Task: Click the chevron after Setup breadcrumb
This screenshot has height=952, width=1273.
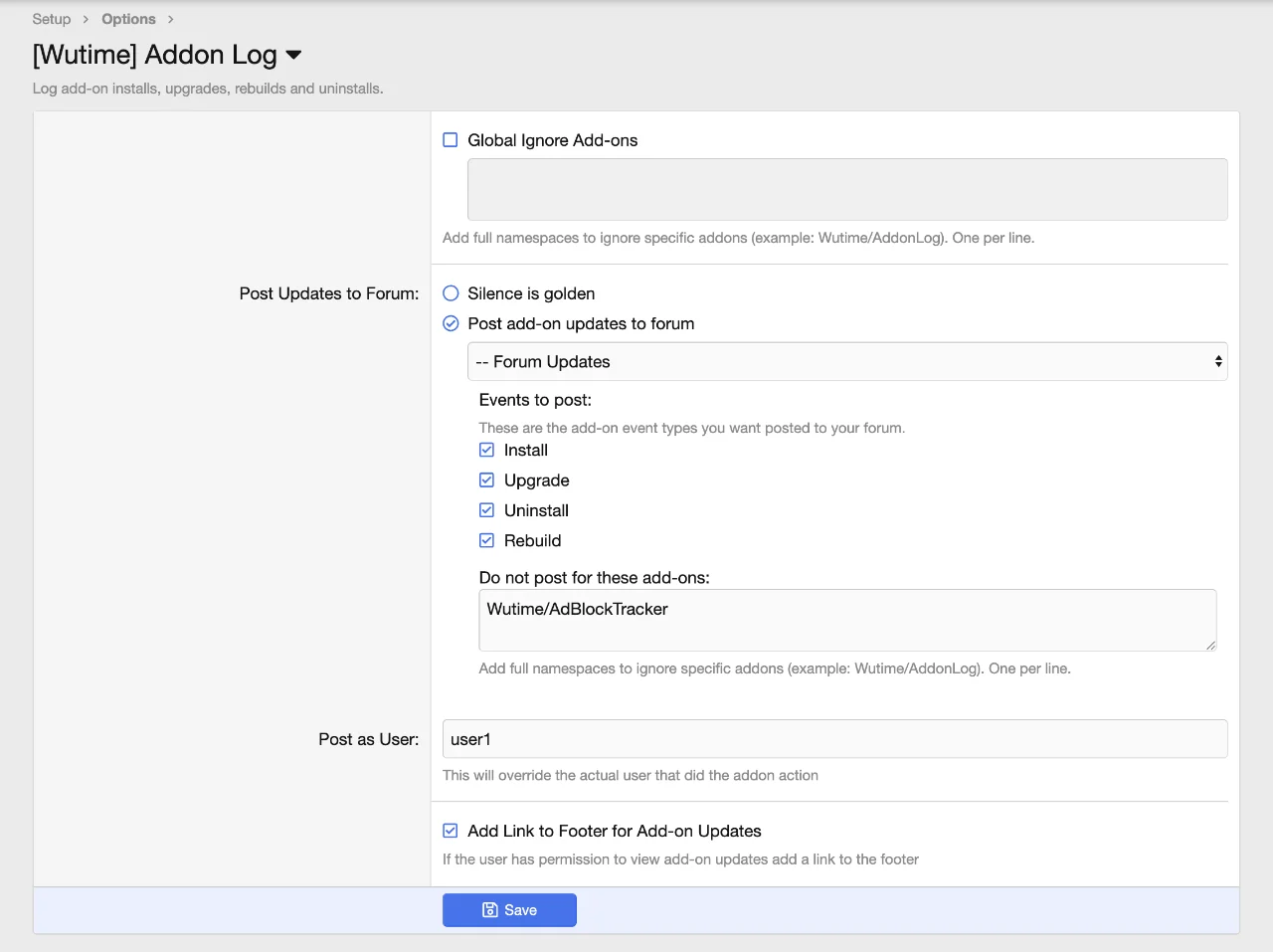Action: point(87,19)
